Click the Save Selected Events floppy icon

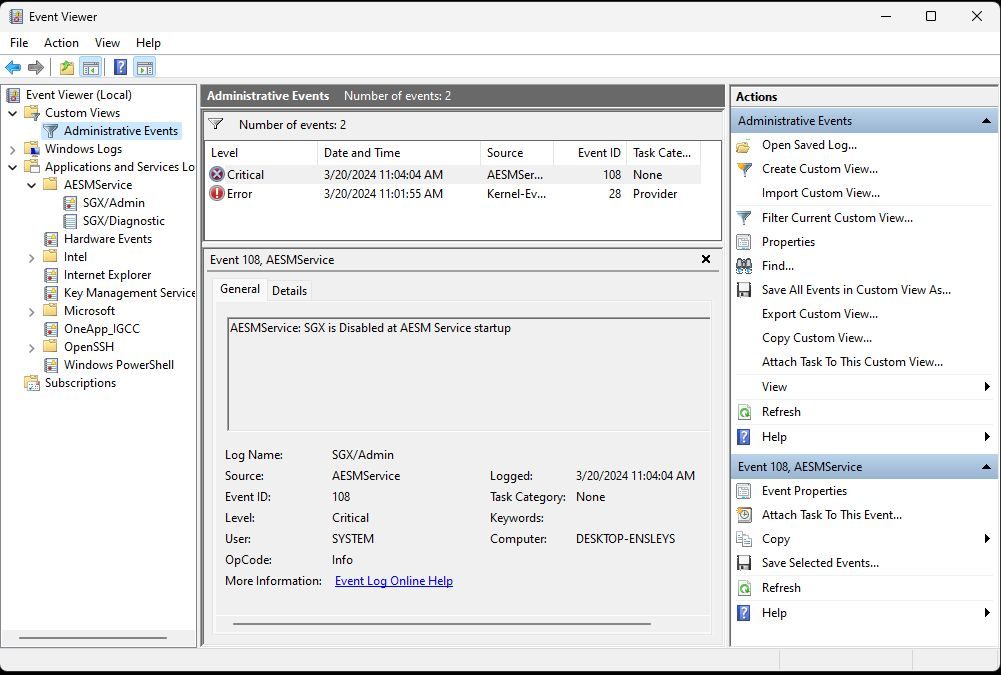click(x=744, y=563)
